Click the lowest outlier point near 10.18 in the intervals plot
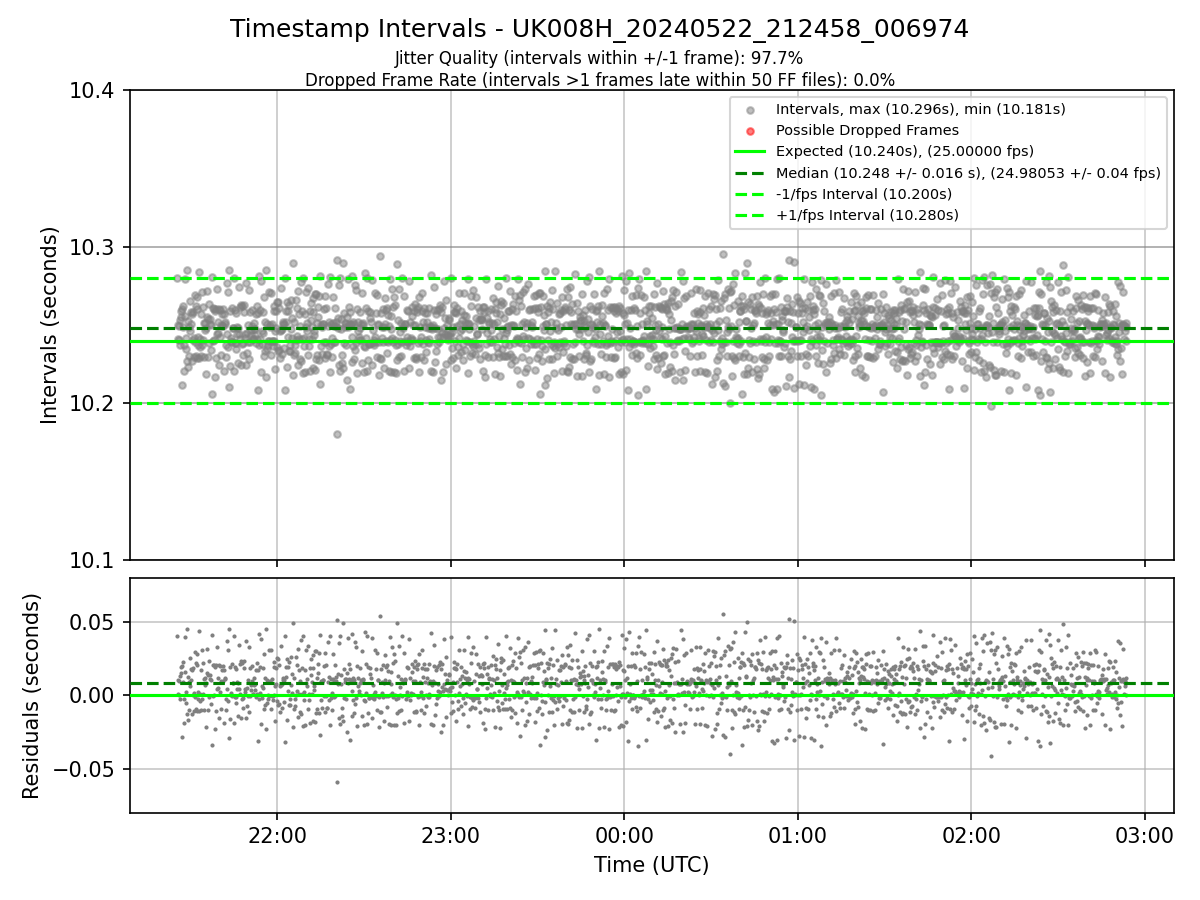 coord(337,434)
